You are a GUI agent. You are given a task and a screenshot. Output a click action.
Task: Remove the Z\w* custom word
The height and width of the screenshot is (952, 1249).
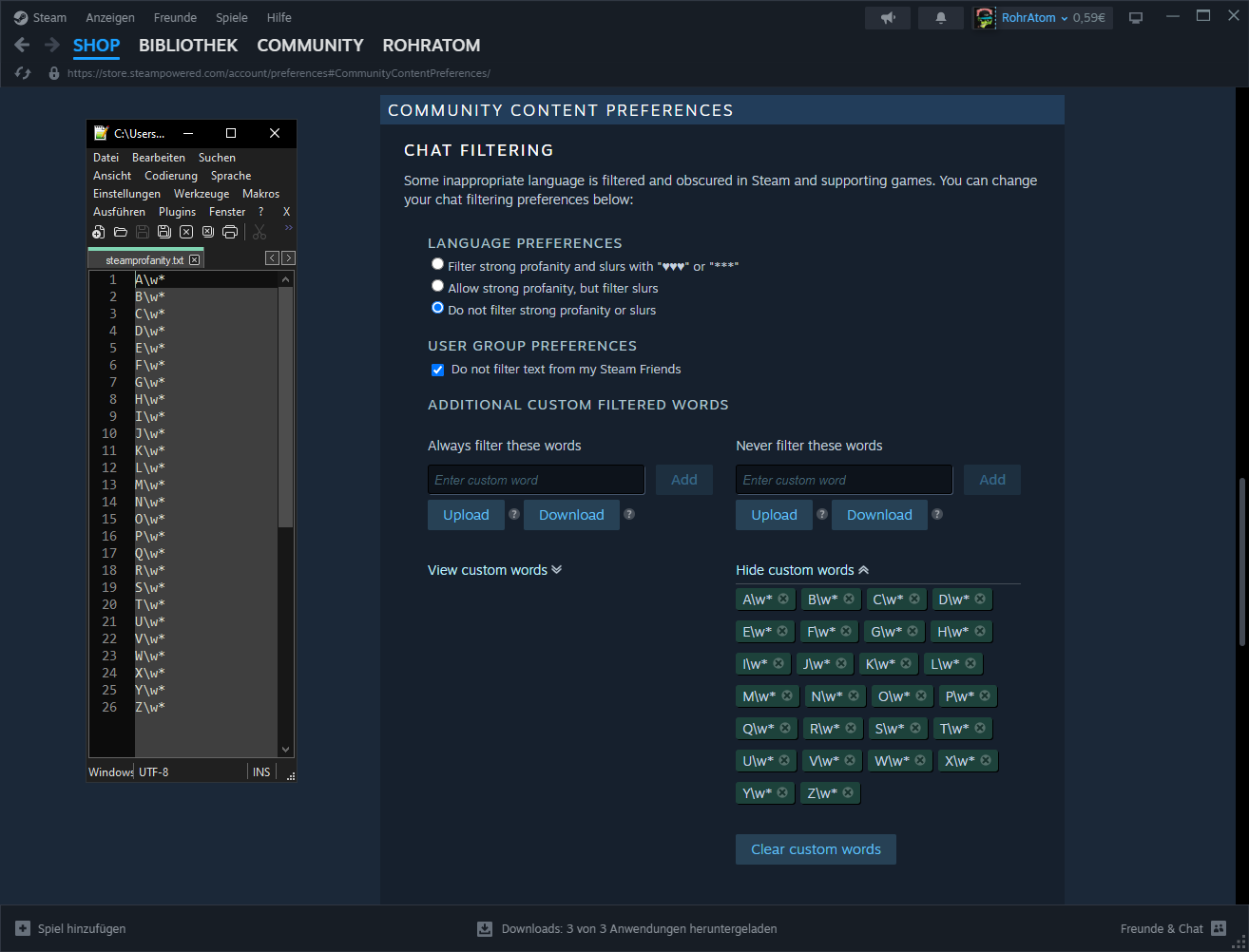click(x=848, y=792)
